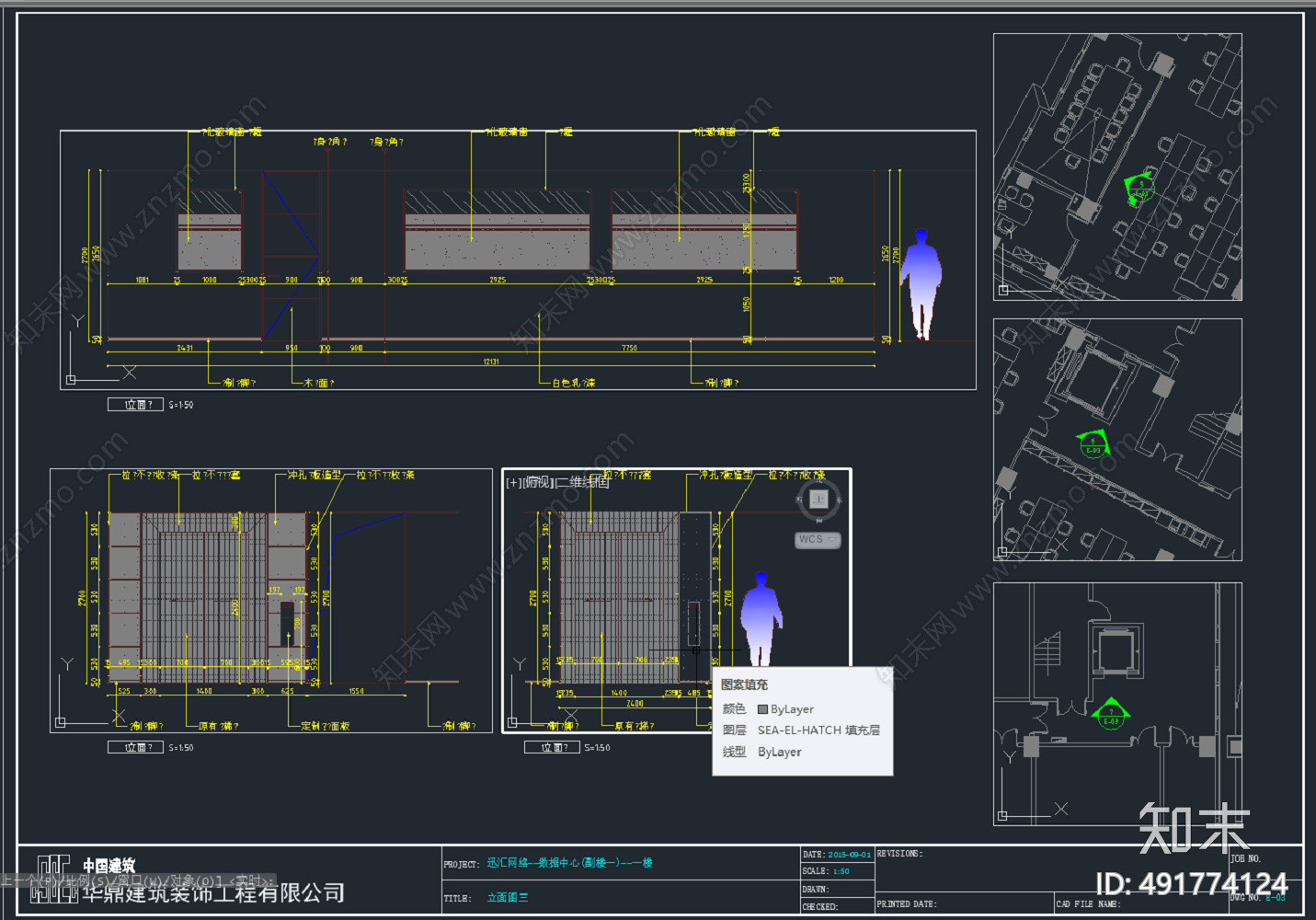Open the 俯视 view controls menu
This screenshot has height=920, width=1316.
[539, 482]
